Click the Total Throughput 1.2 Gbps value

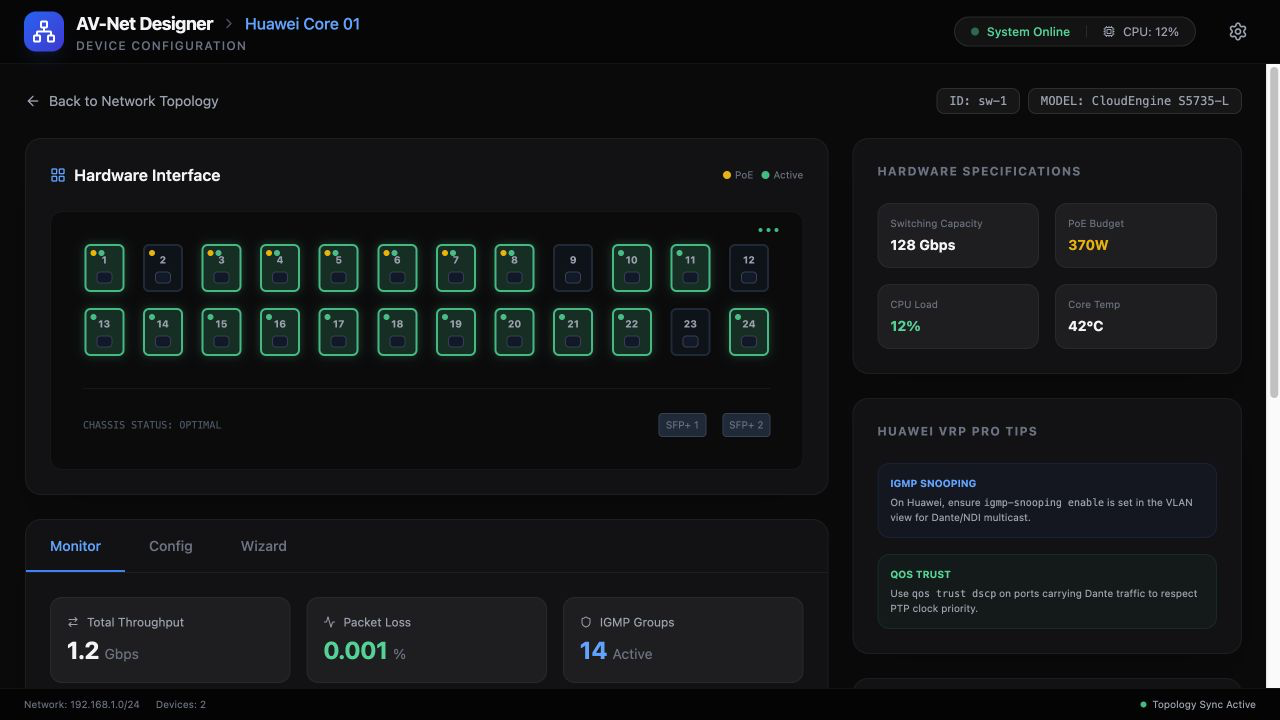pyautogui.click(x=103, y=651)
